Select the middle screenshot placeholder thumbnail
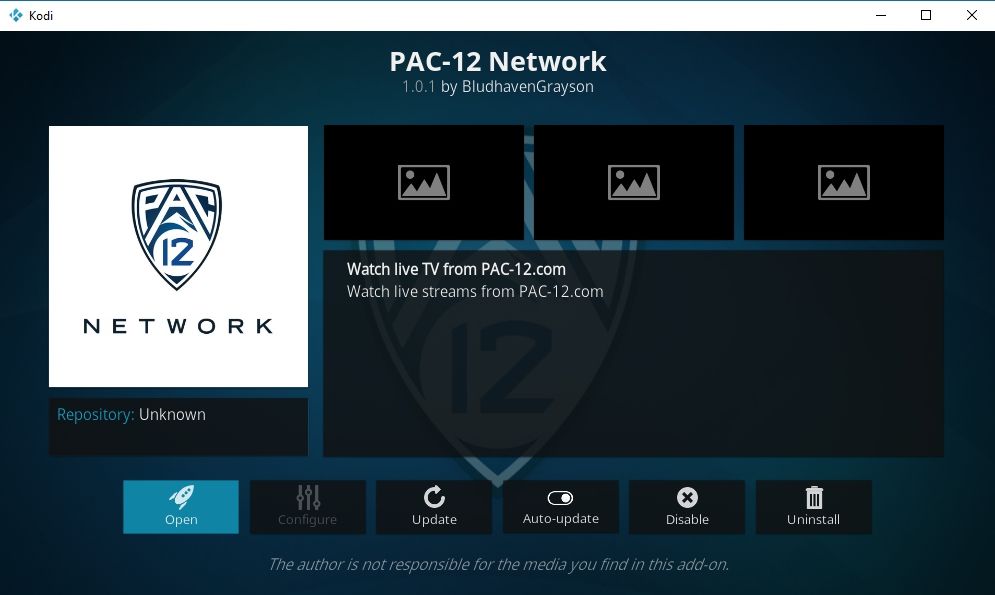Screen dimensions: 995x595 tap(634, 183)
